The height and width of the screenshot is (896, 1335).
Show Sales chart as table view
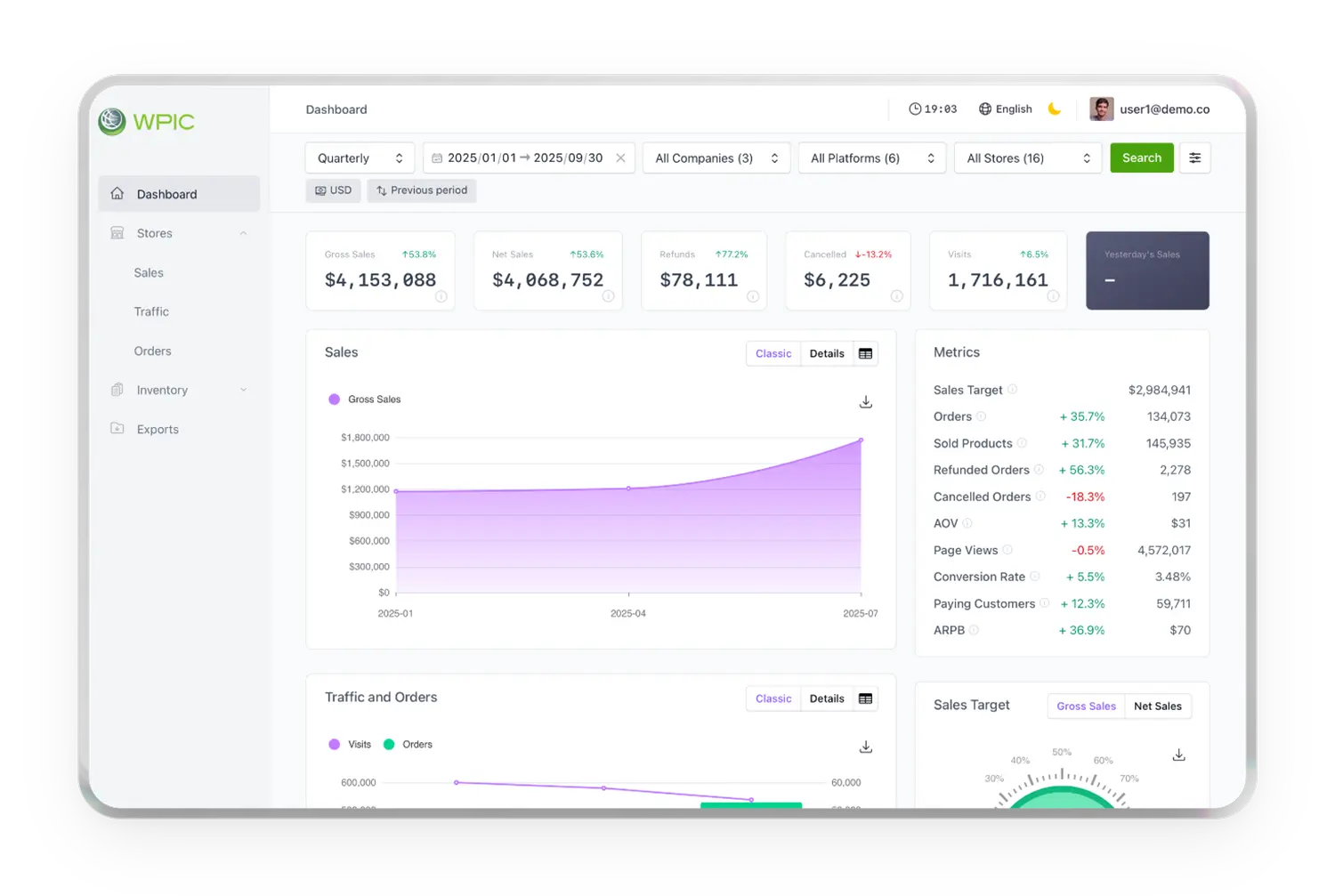[x=865, y=354]
